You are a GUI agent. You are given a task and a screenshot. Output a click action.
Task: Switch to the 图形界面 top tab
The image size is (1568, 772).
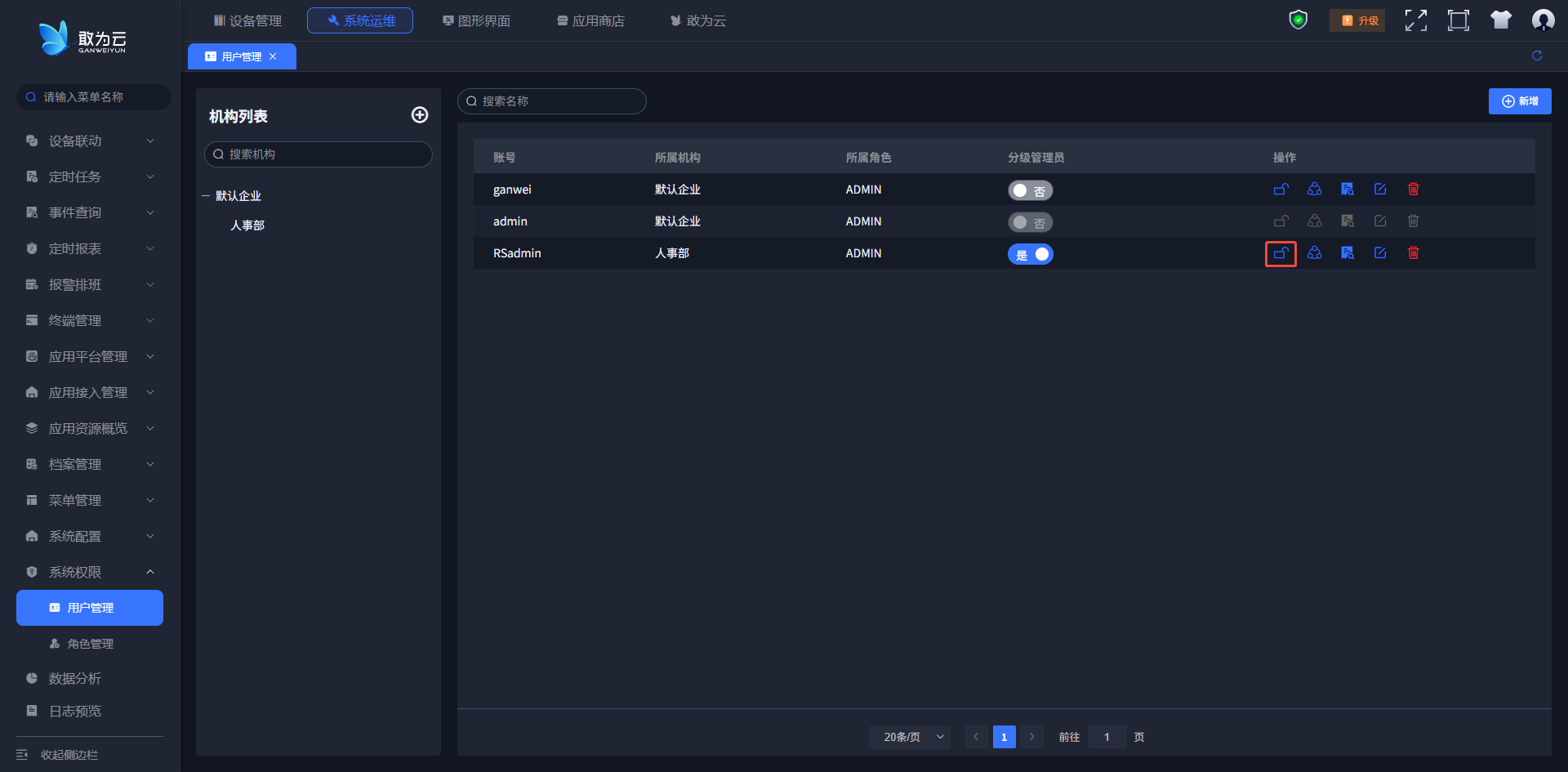point(476,20)
